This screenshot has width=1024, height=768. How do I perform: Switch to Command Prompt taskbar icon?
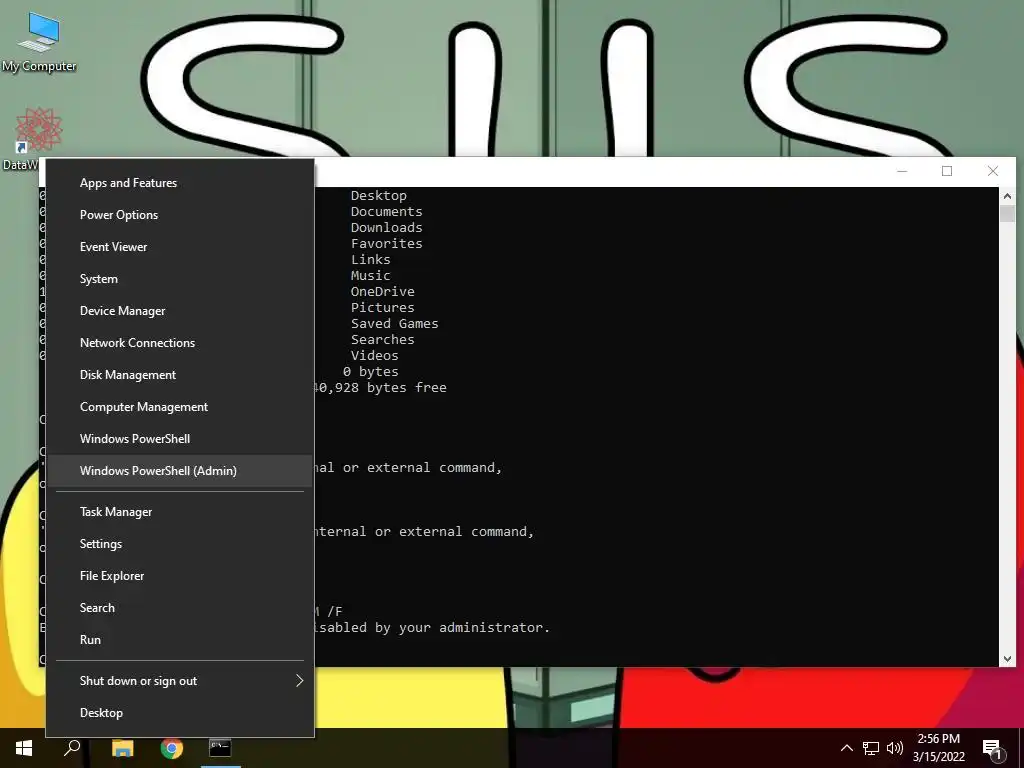[x=220, y=748]
